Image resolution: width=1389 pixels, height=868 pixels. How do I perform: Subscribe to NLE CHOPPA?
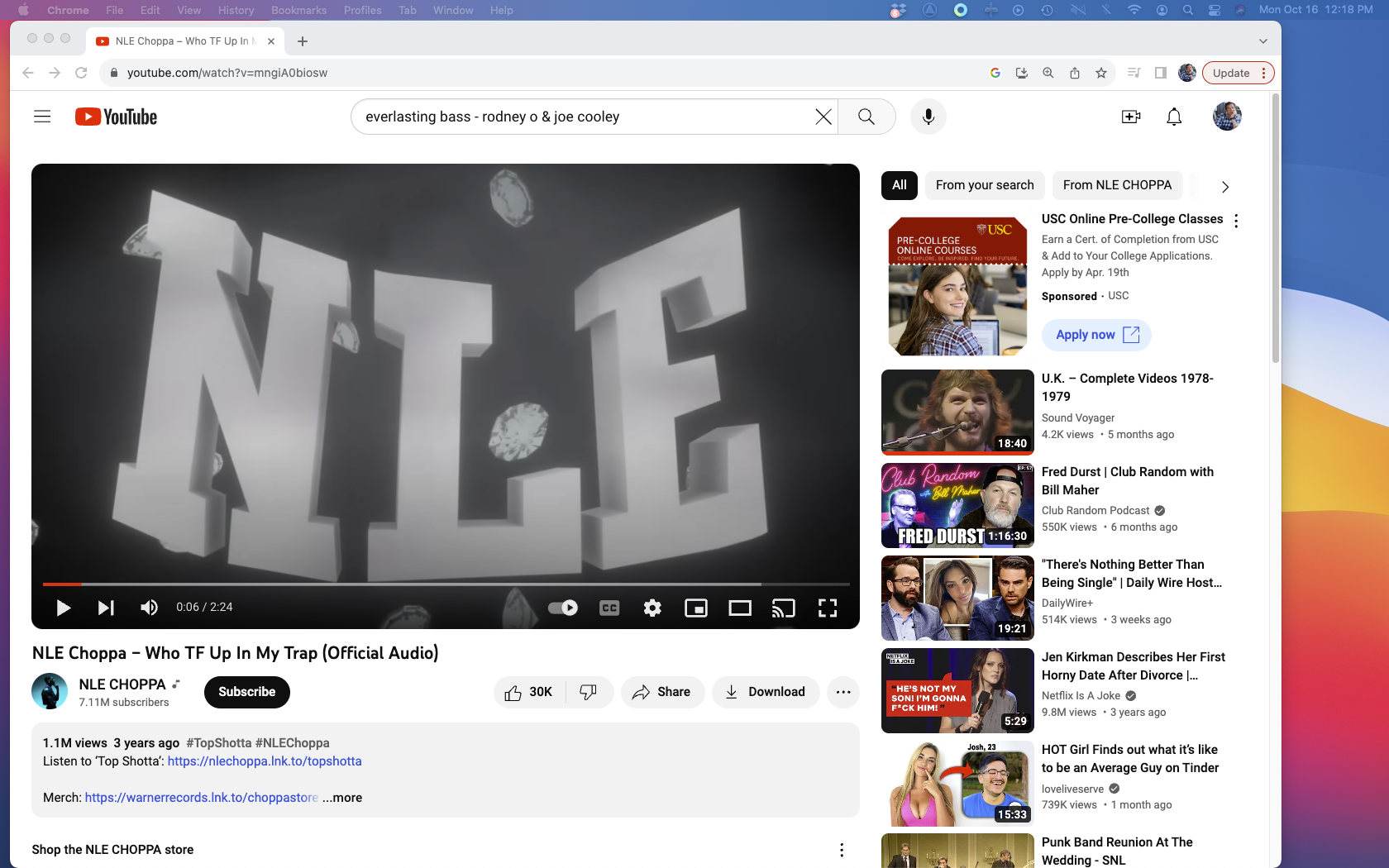(247, 692)
